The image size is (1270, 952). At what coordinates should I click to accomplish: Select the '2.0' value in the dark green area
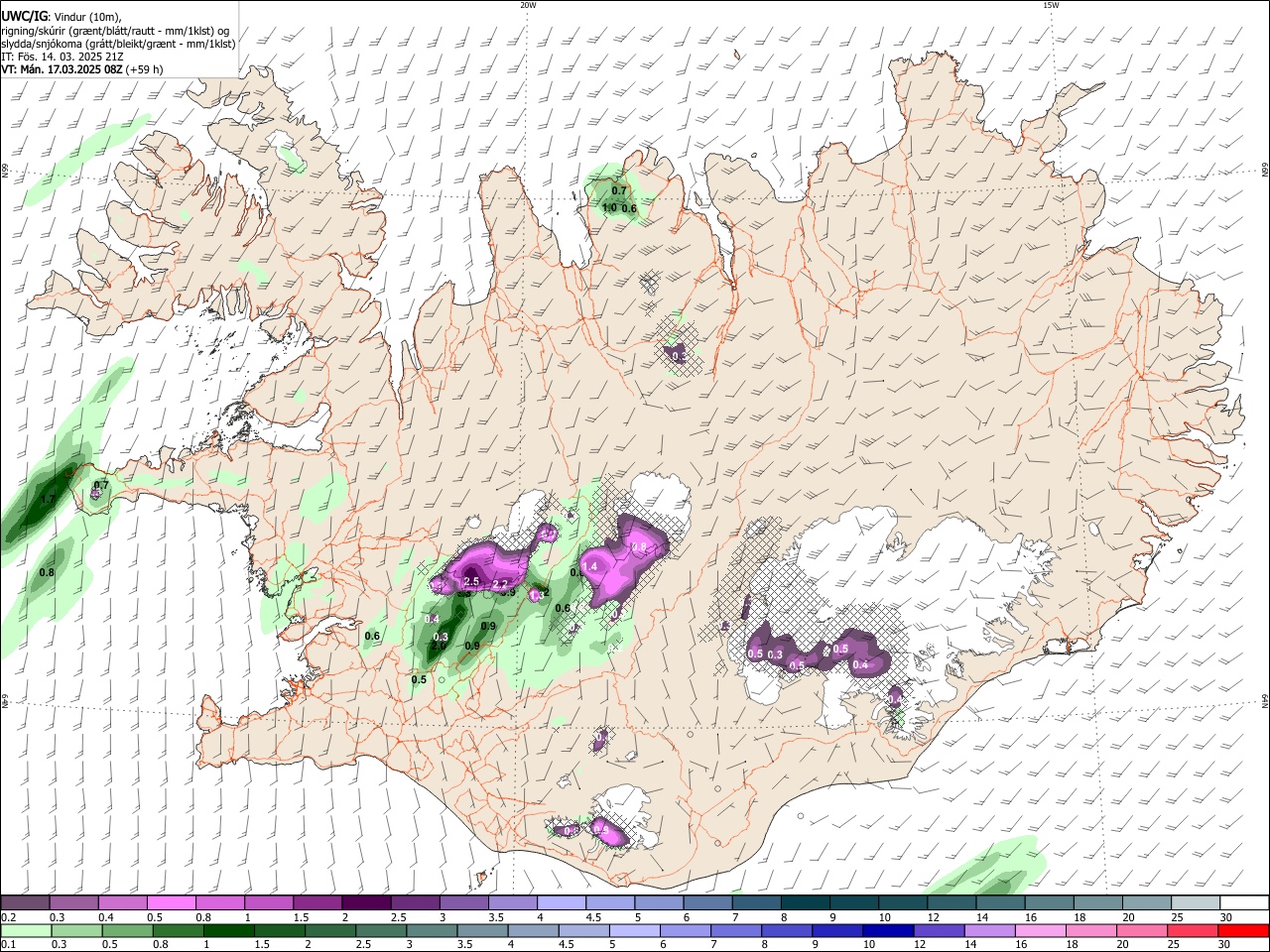438,646
